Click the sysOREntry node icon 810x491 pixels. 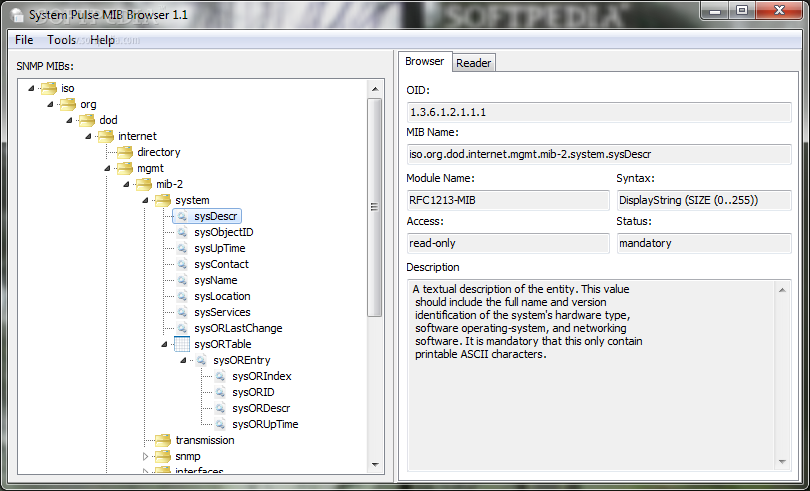[x=201, y=361]
